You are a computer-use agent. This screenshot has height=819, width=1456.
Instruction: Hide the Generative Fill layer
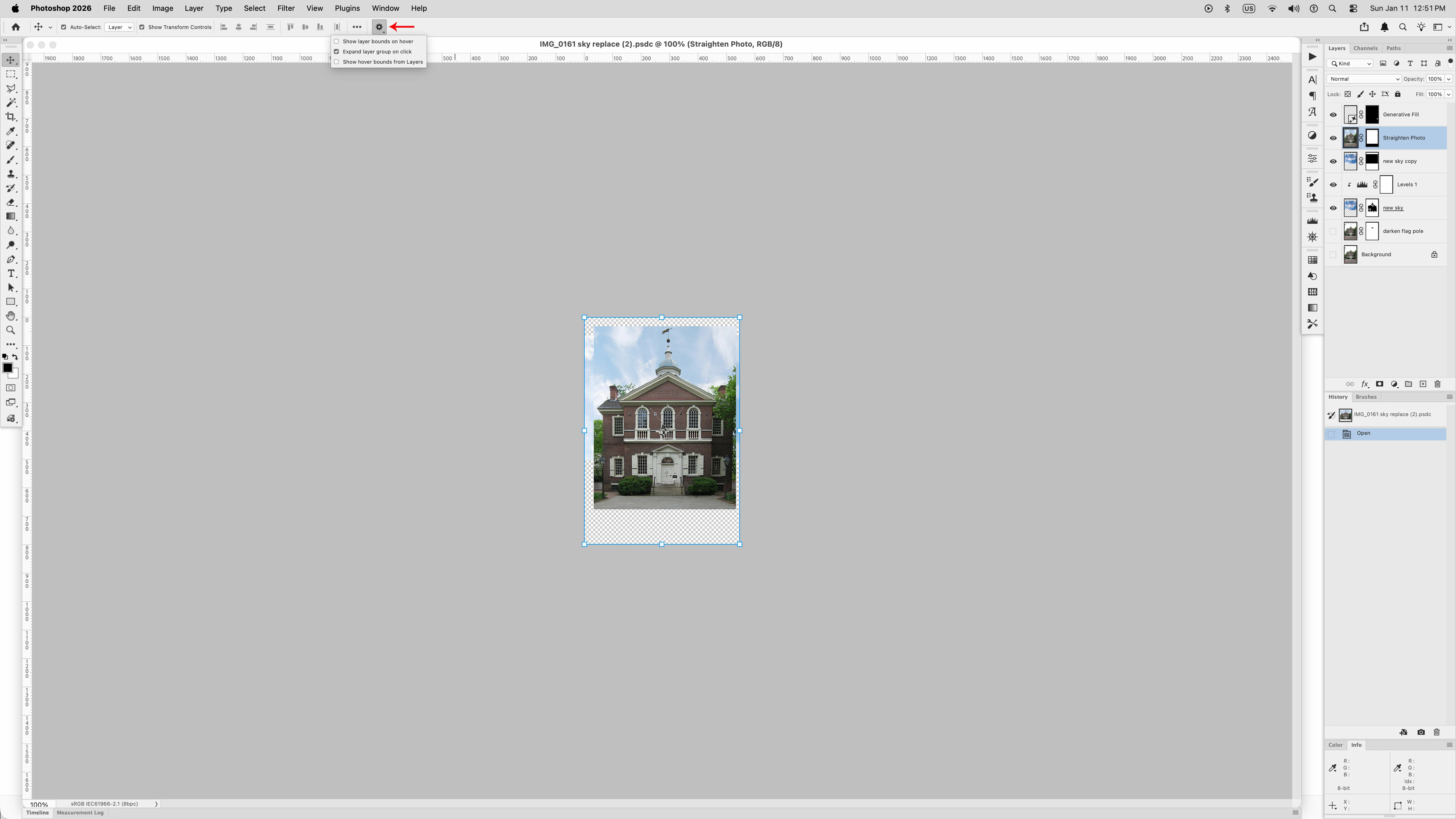point(1333,115)
